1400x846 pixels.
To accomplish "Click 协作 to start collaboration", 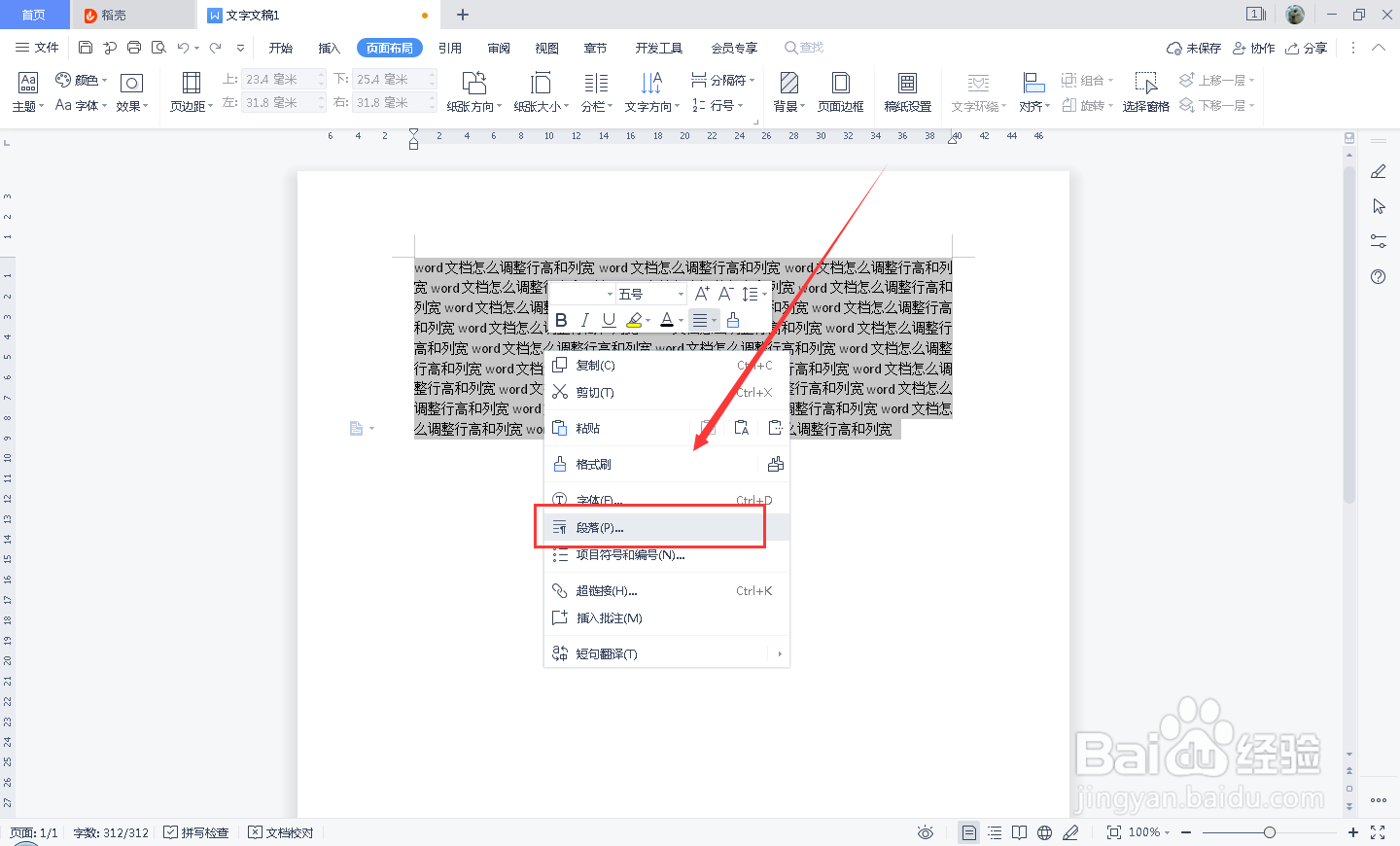I will pos(1250,47).
